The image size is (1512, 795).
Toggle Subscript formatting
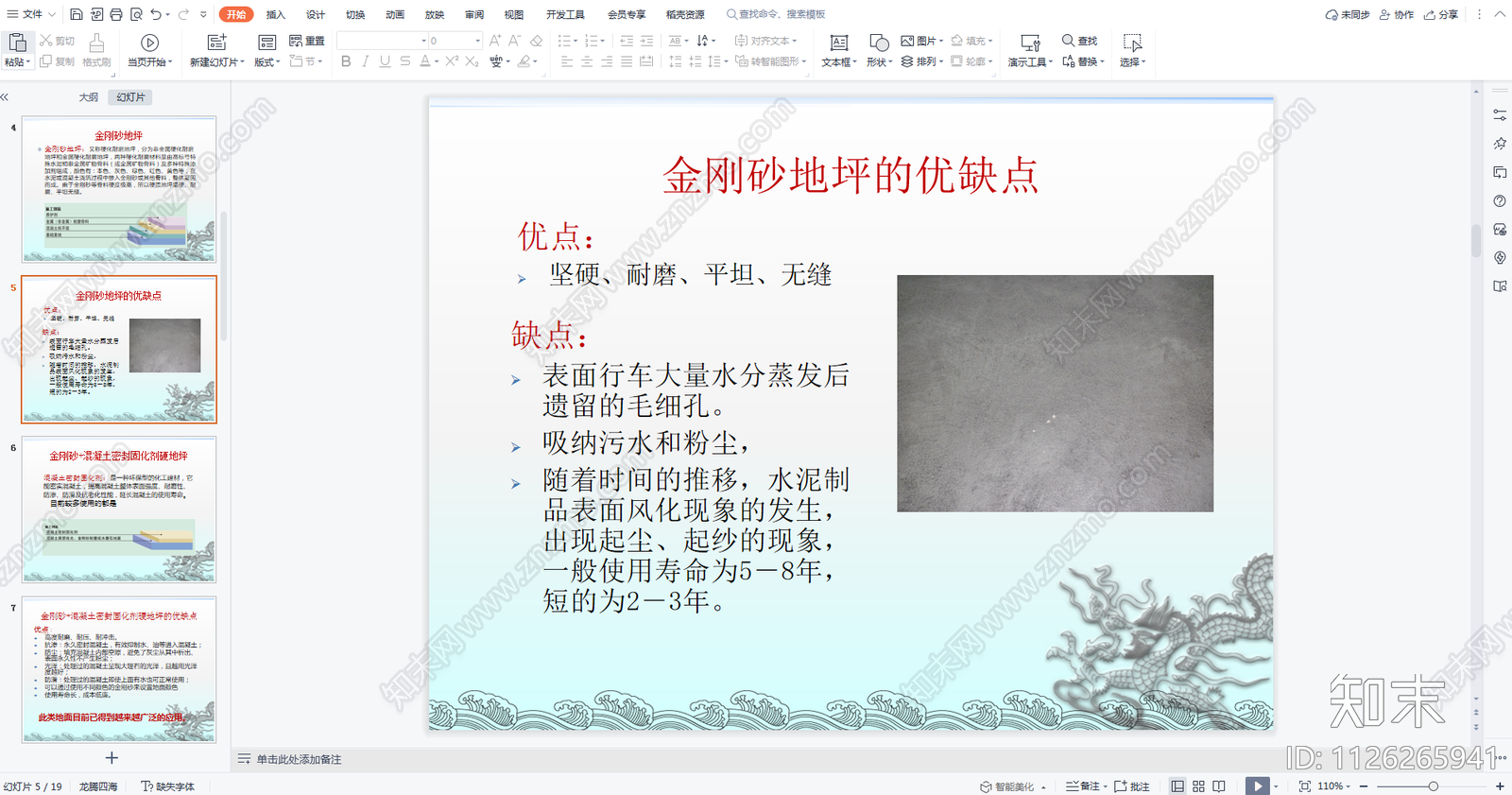472,61
